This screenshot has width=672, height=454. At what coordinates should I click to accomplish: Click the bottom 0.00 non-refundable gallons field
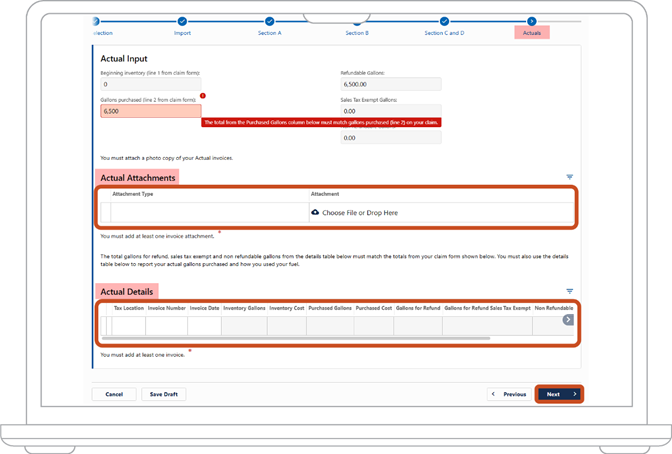click(391, 138)
